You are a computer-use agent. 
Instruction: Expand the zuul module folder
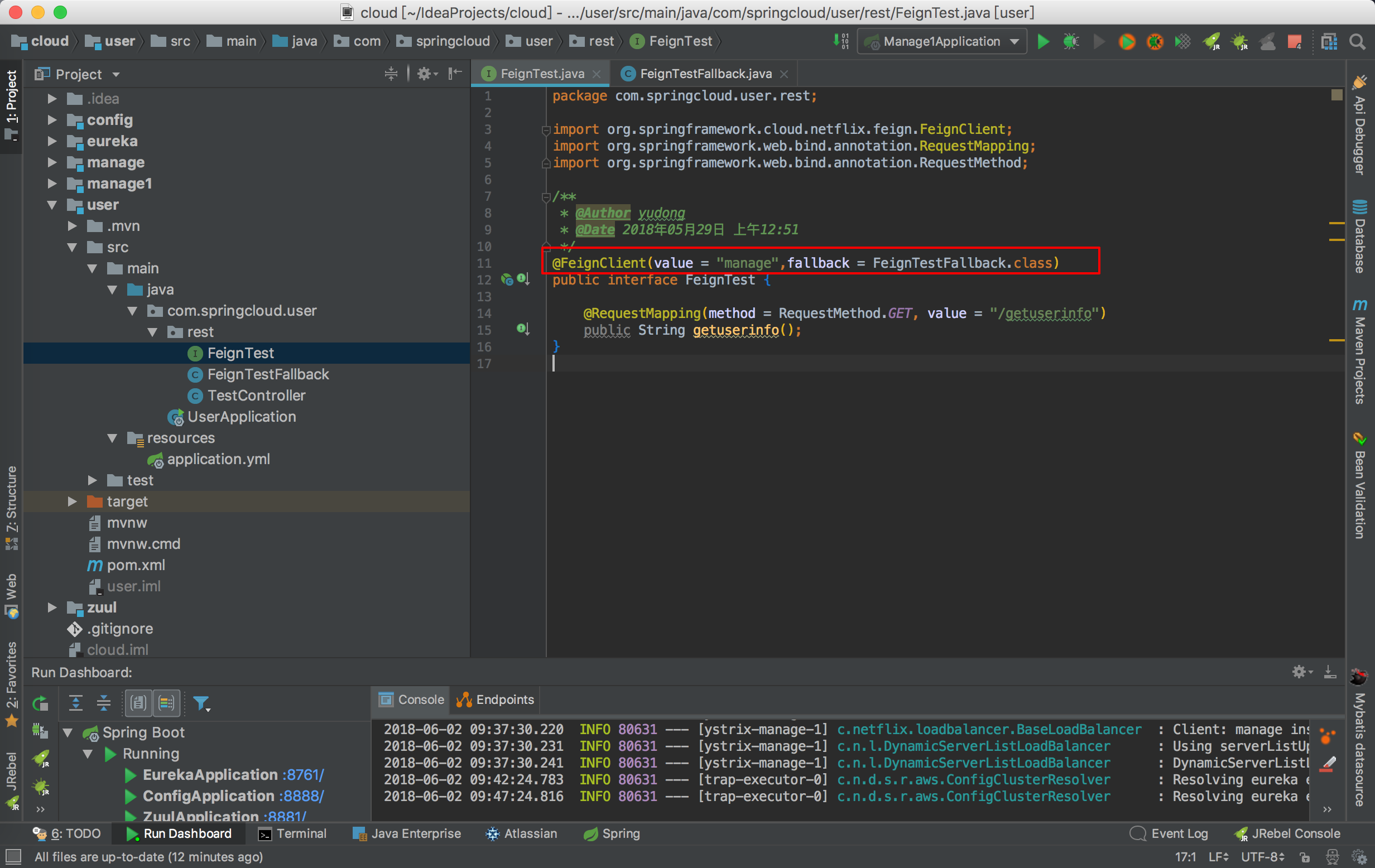(52, 607)
